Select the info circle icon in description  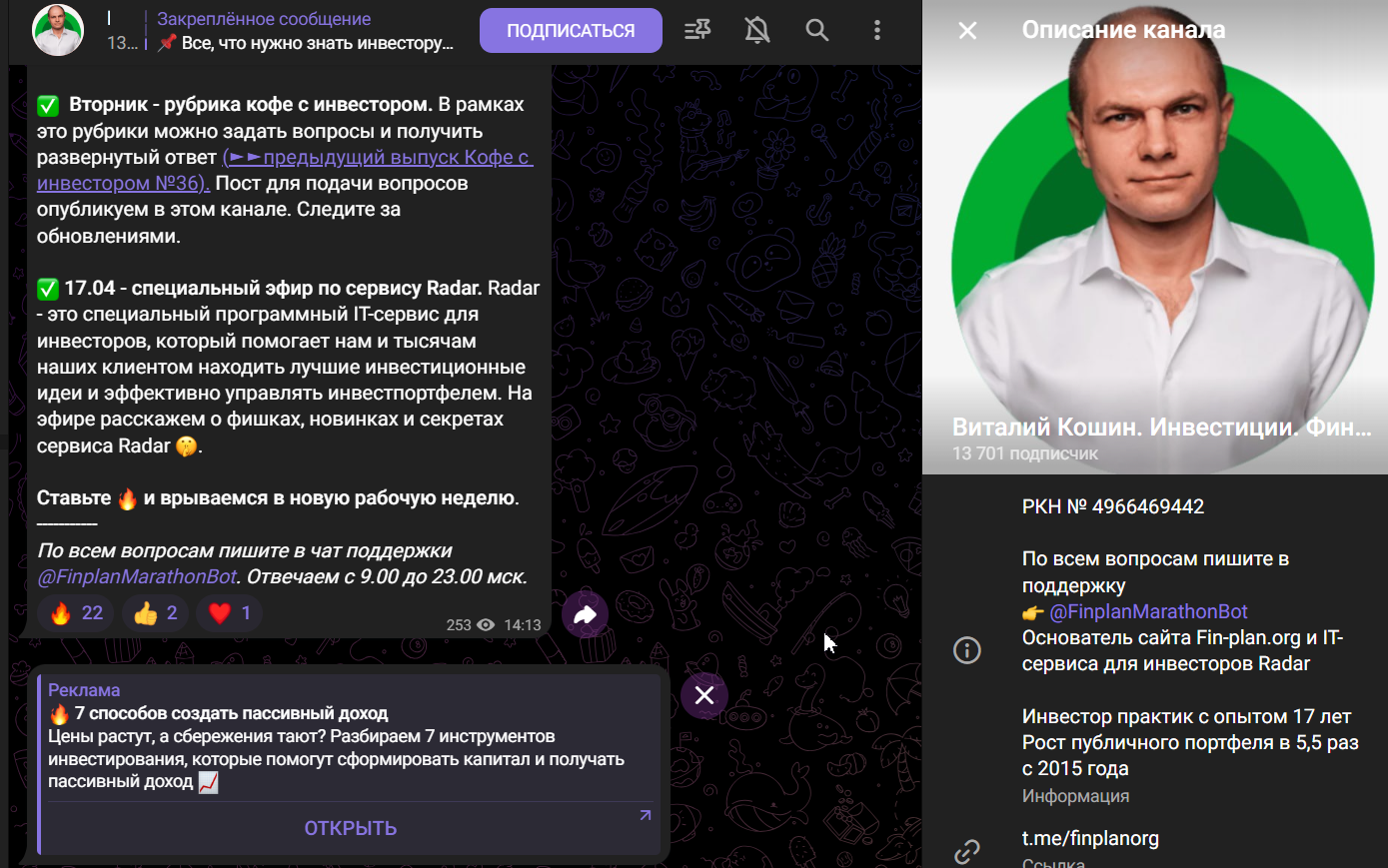(x=967, y=651)
